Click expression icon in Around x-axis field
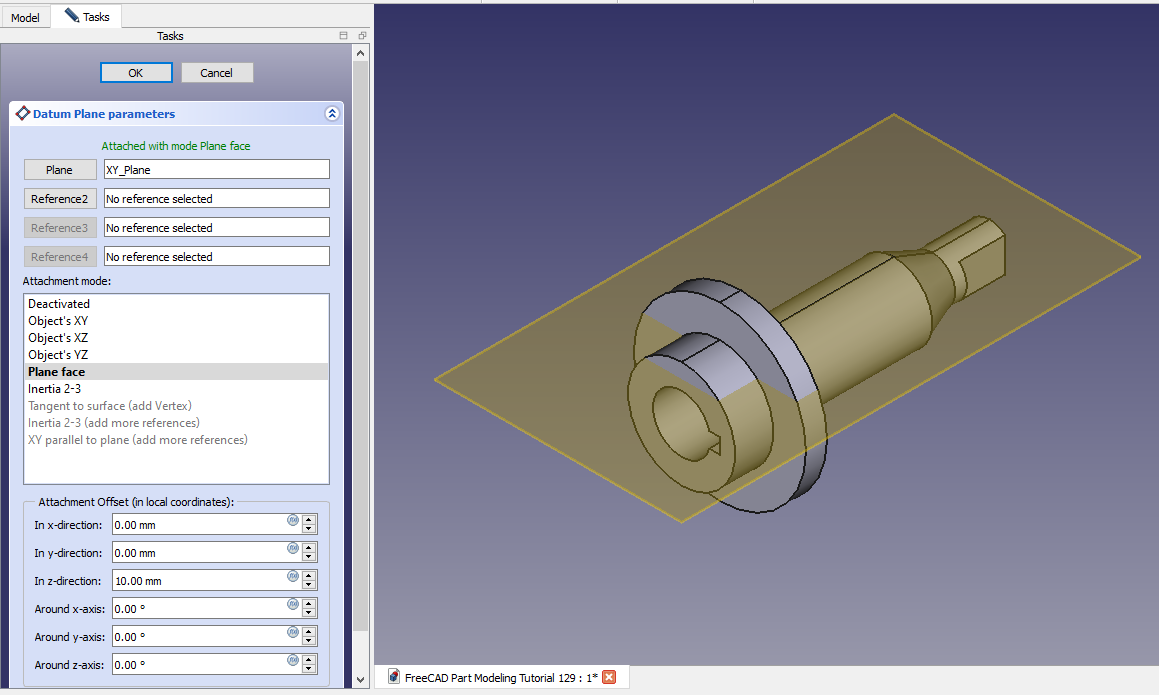 click(x=293, y=604)
